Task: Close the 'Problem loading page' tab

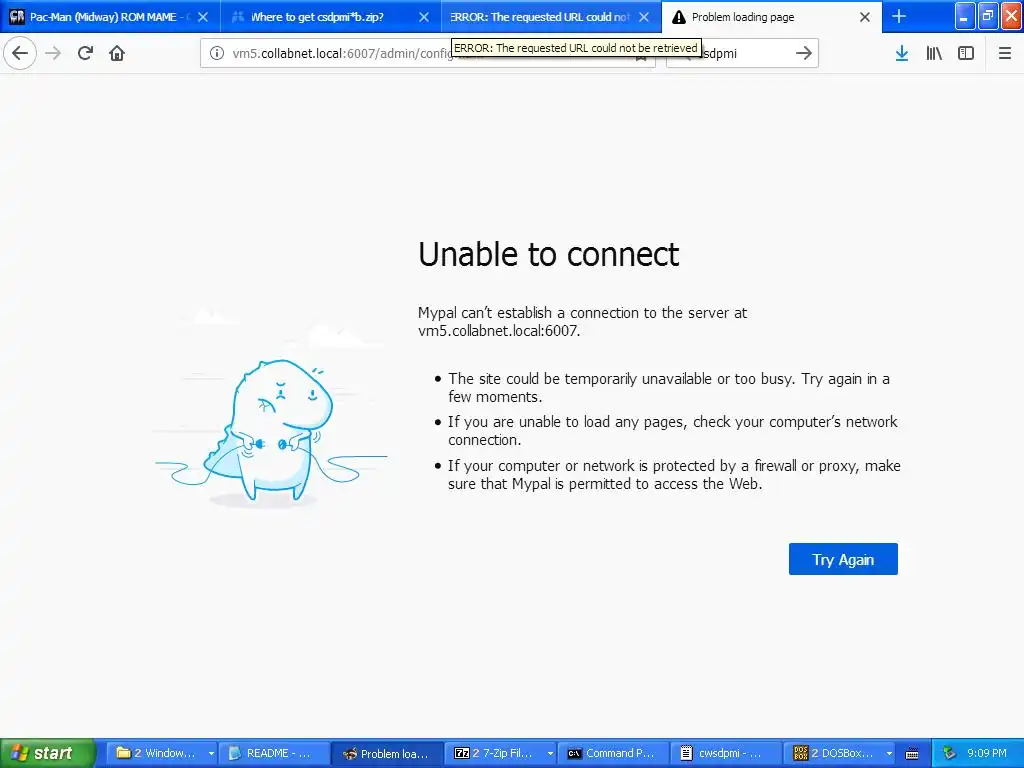Action: 865,17
